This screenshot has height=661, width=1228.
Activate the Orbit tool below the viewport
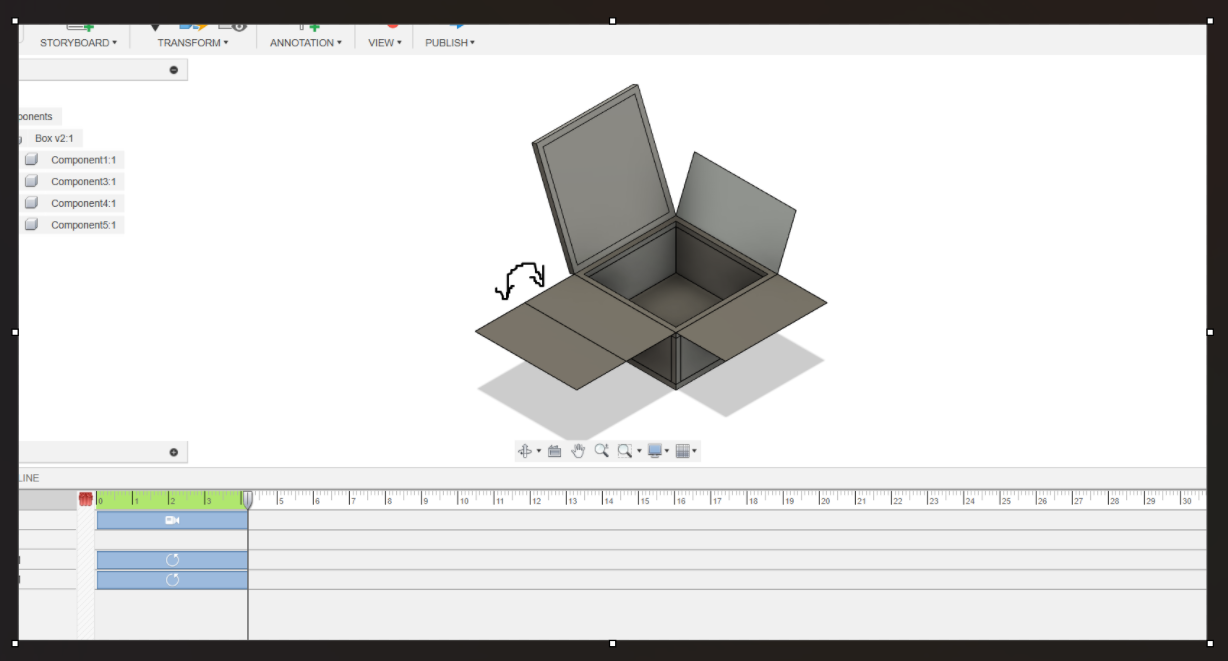tap(525, 450)
